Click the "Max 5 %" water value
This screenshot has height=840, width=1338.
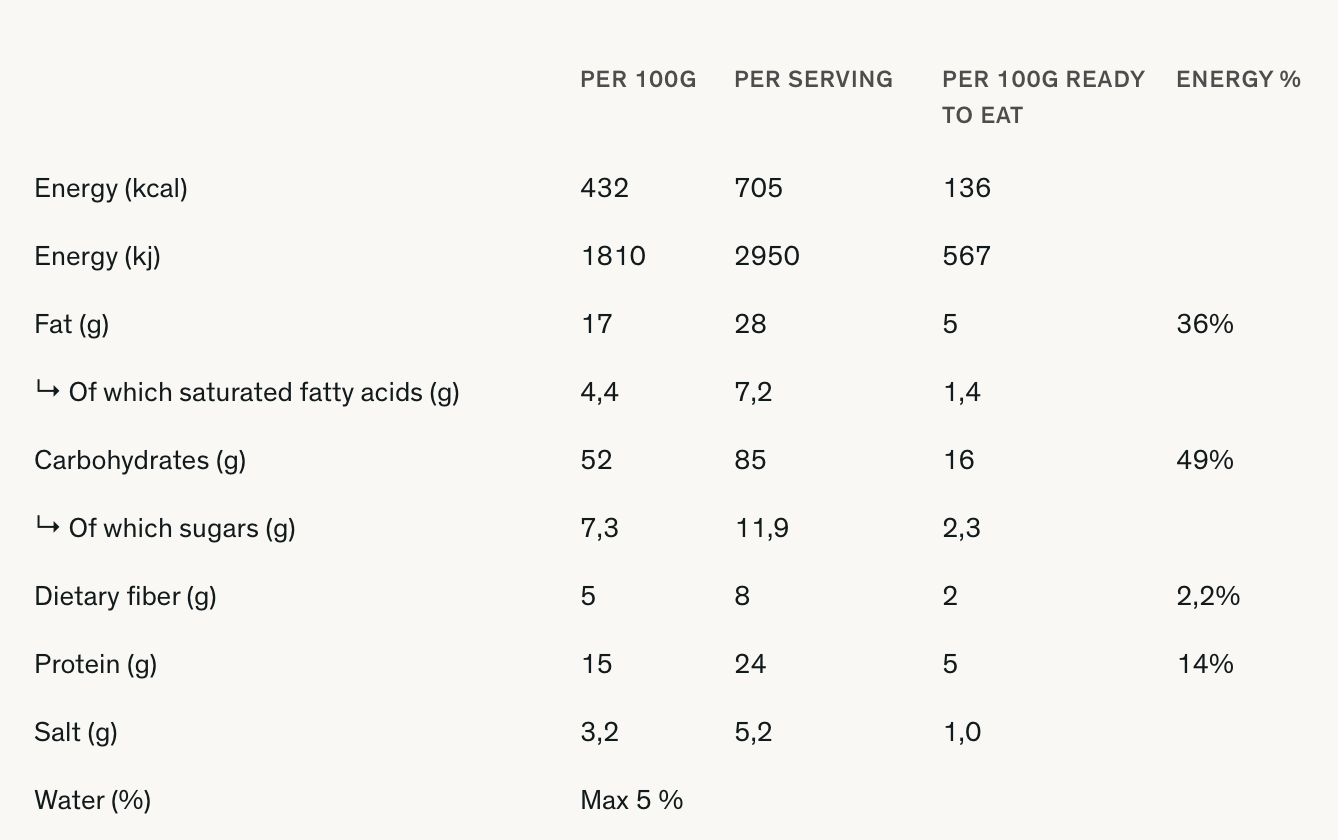tap(631, 800)
